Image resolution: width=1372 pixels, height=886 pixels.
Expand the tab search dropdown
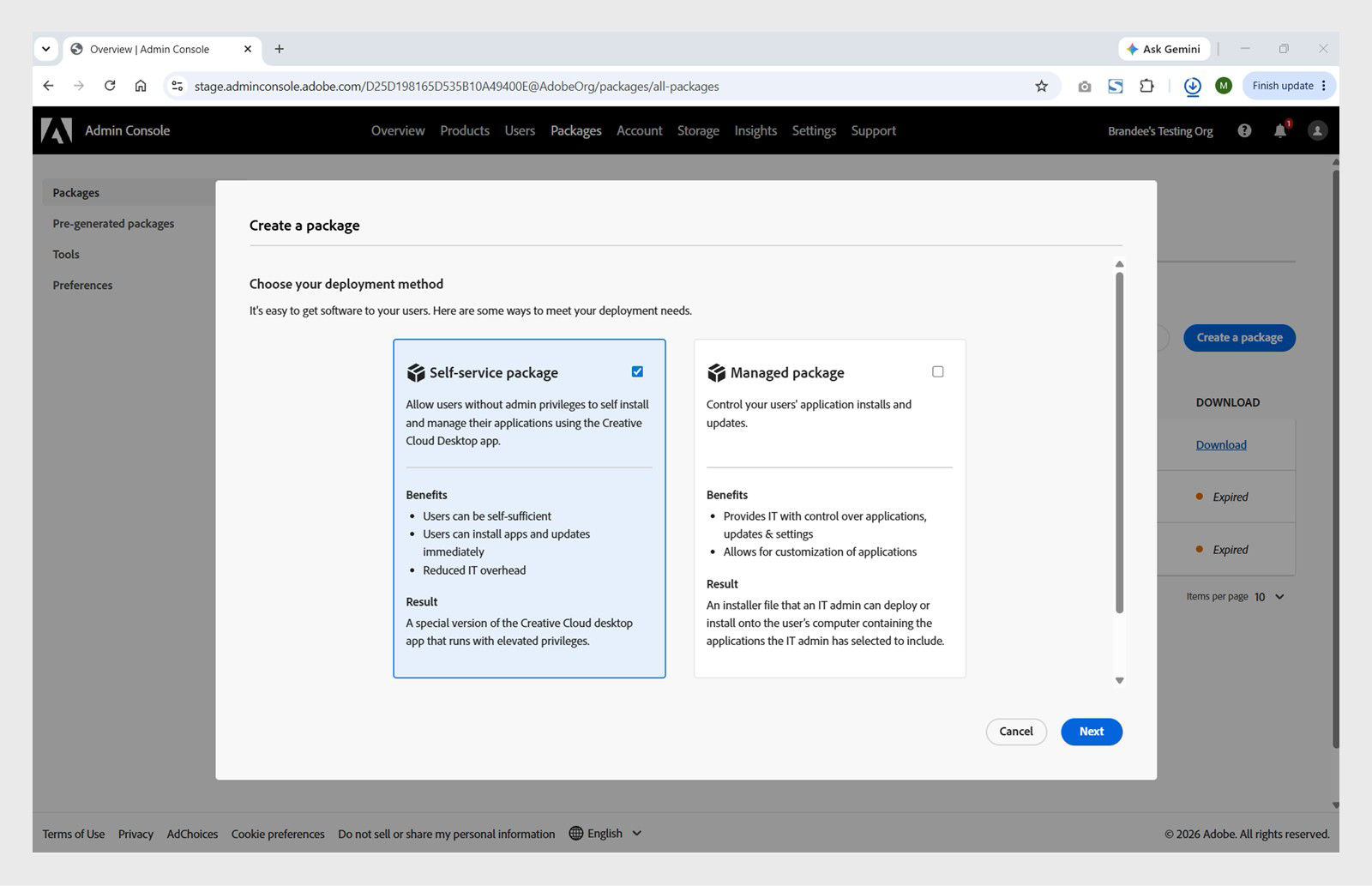click(46, 49)
